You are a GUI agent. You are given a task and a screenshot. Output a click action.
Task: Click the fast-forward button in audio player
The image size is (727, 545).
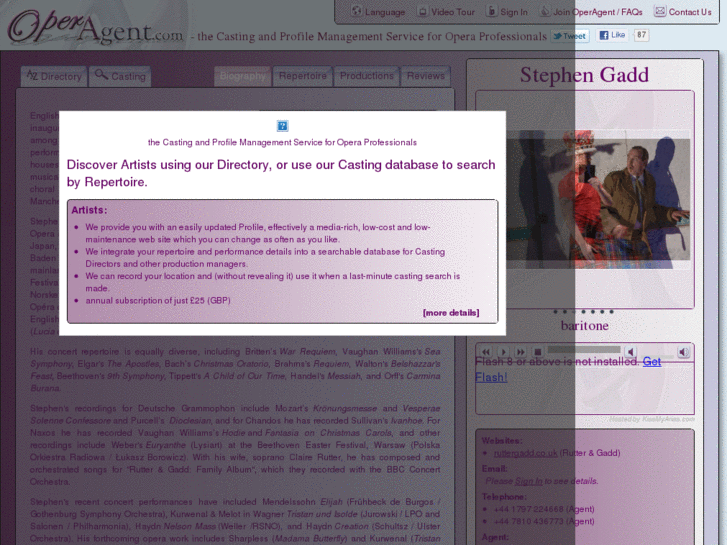[521, 352]
